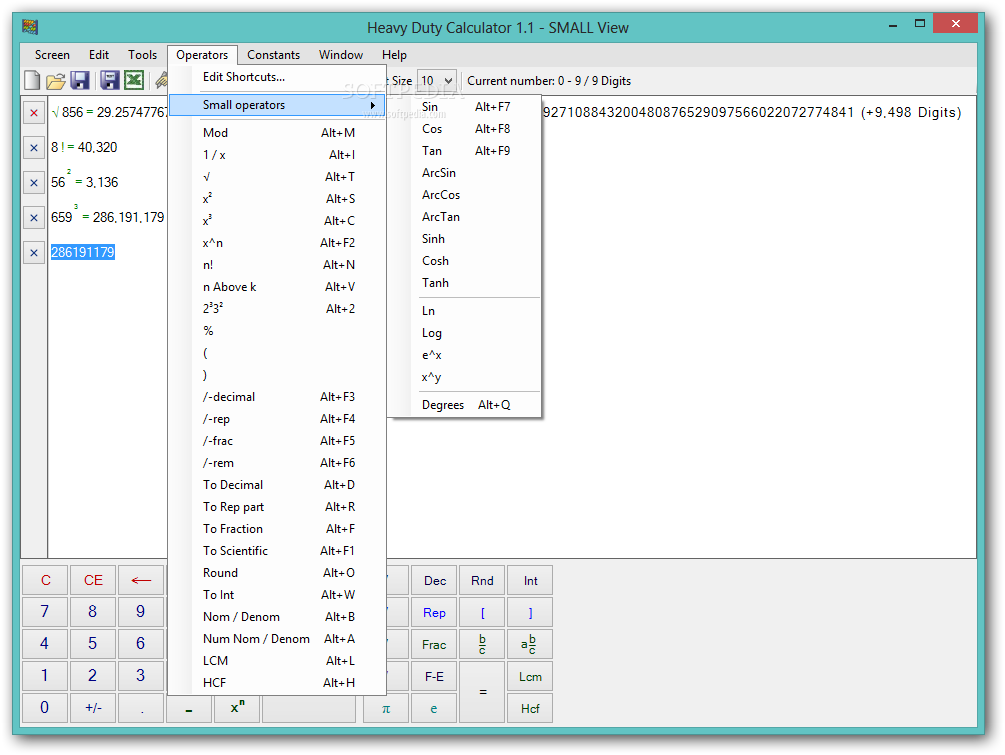The height and width of the screenshot is (755, 1005).
Task: Select To Scientific menu item
Action: pyautogui.click(x=277, y=551)
